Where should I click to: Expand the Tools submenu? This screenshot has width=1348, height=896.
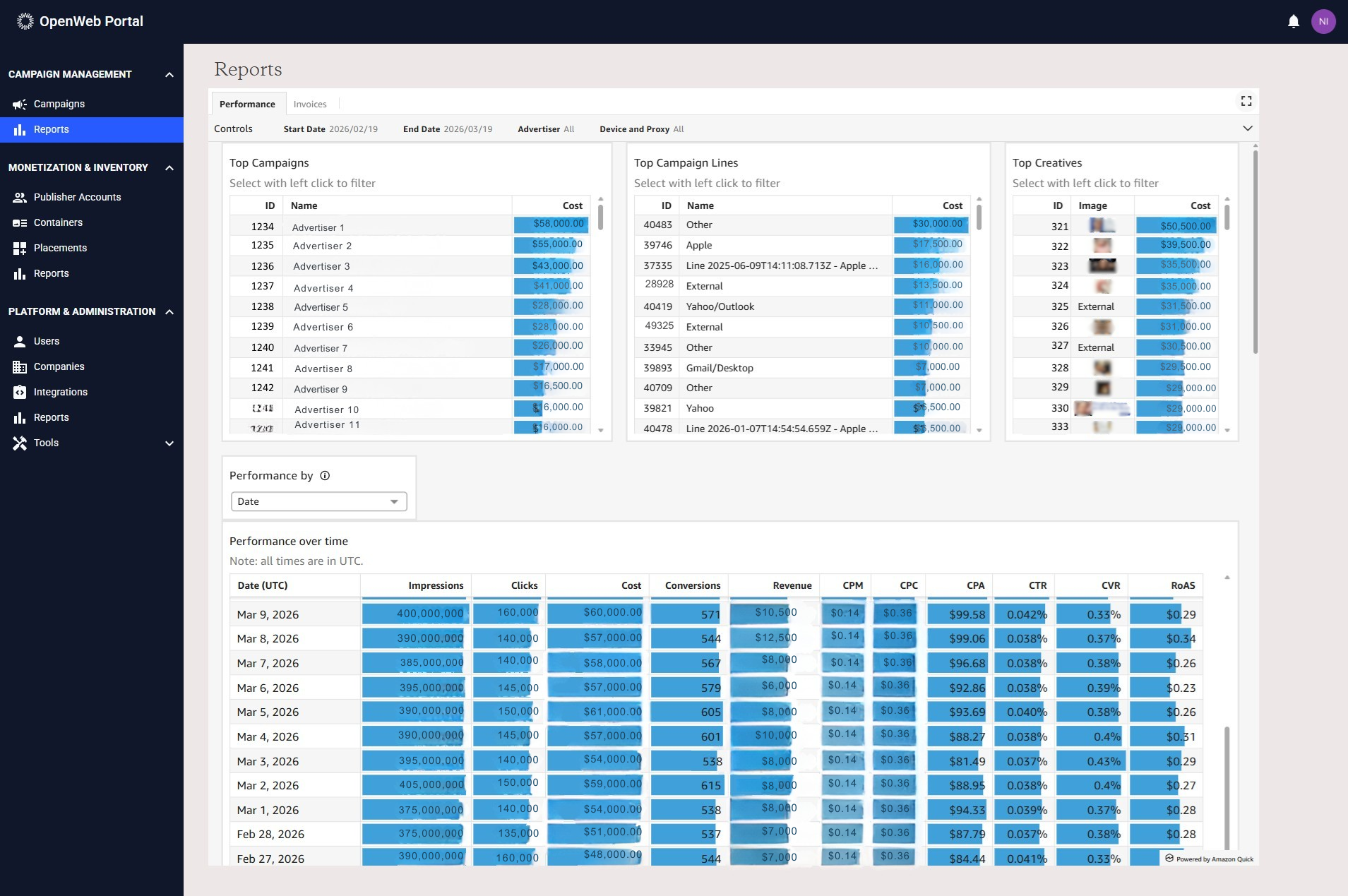pyautogui.click(x=169, y=443)
